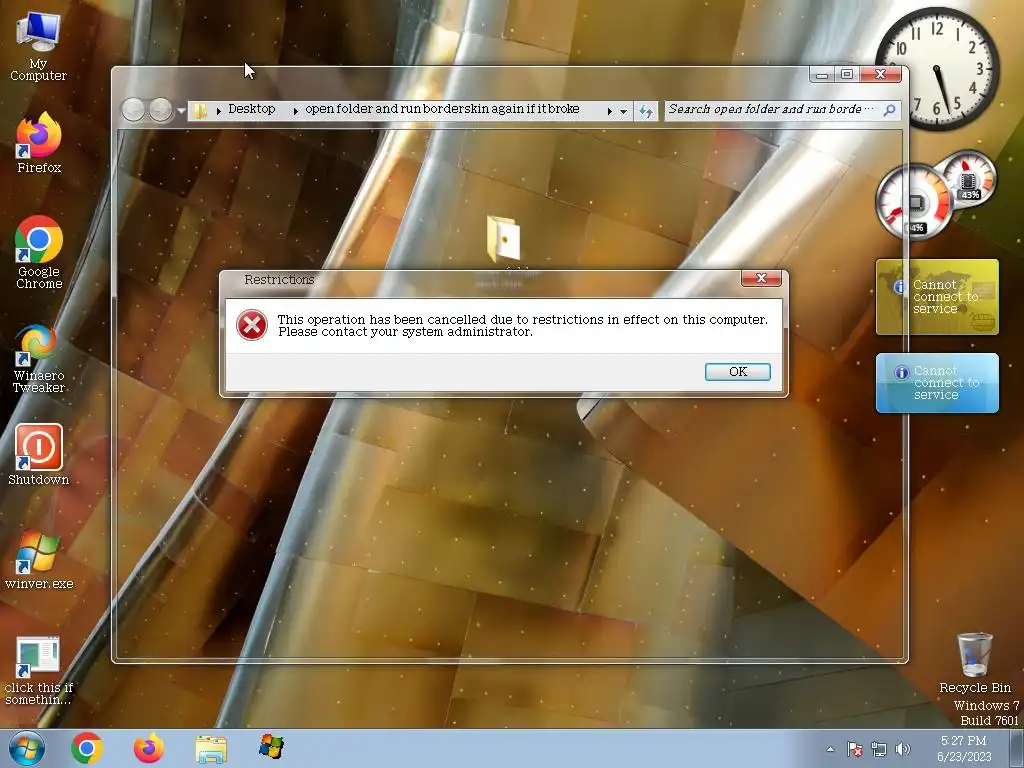Click the Action Center flag tray icon
Image resolution: width=1024 pixels, height=768 pixels.
[x=854, y=749]
